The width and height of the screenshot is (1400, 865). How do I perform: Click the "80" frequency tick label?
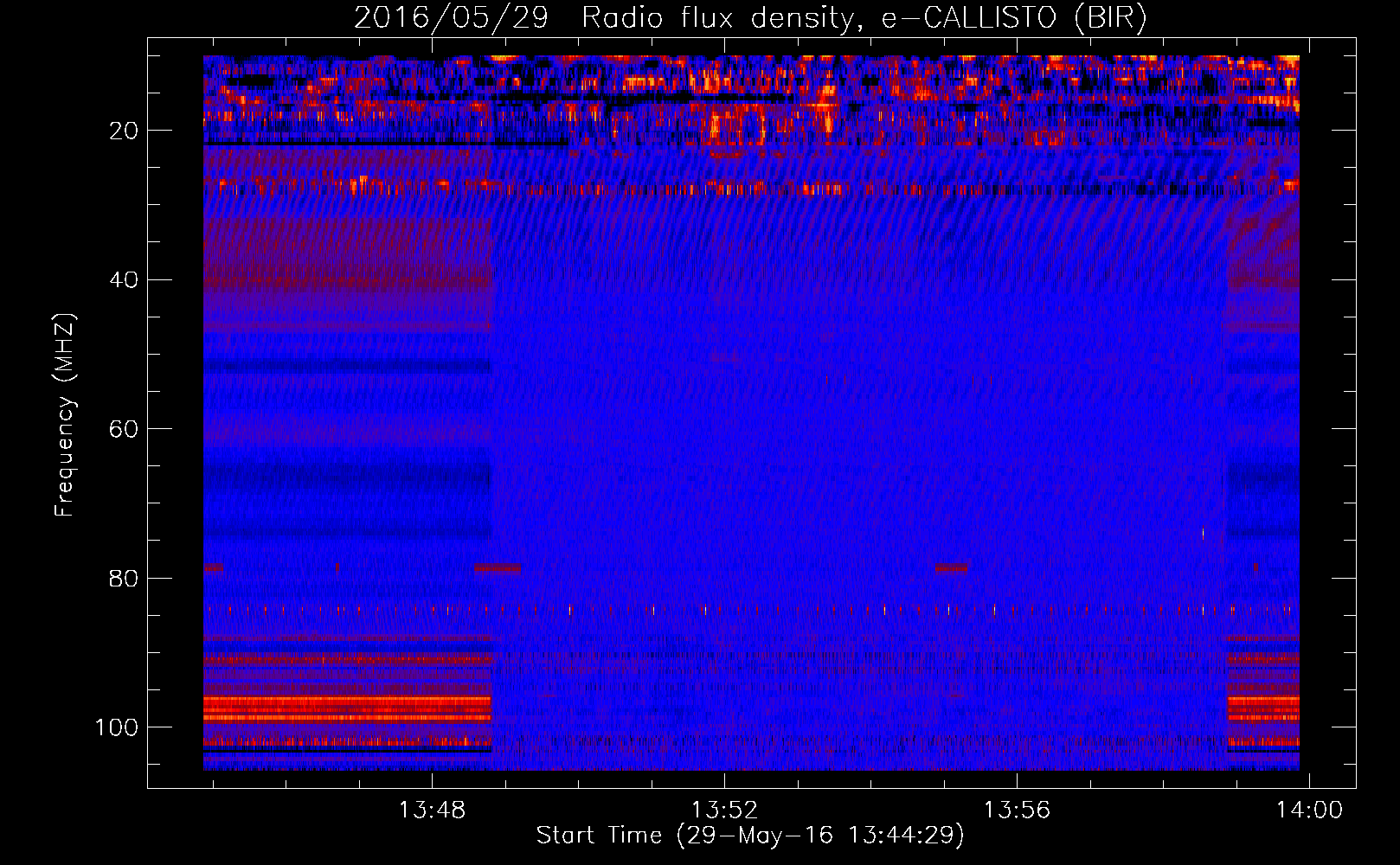click(125, 578)
